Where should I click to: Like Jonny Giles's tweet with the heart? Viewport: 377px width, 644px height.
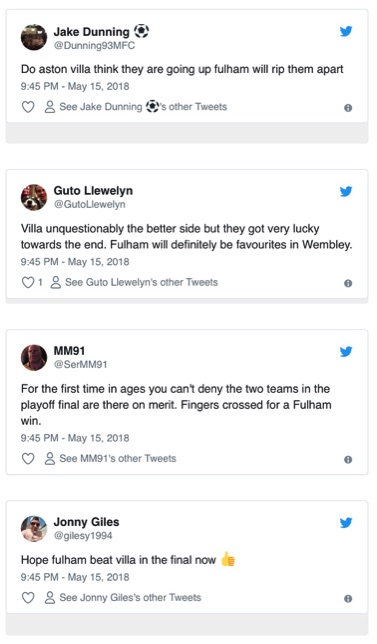(x=28, y=598)
